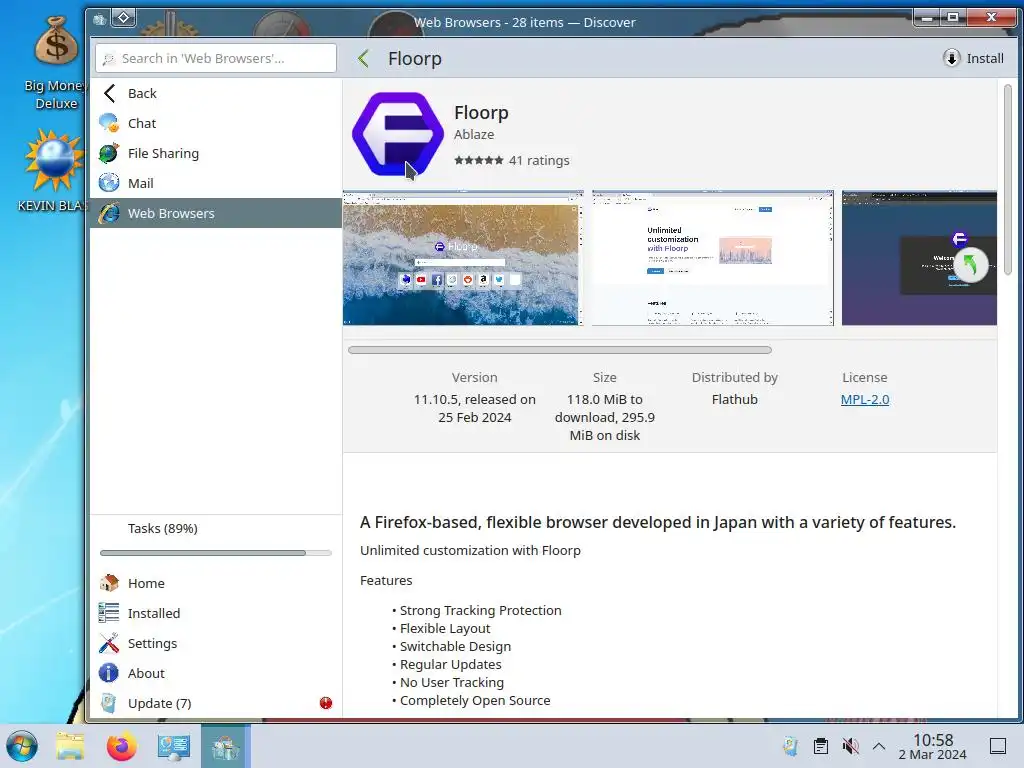Click the Tasks (89%) label

(x=163, y=528)
